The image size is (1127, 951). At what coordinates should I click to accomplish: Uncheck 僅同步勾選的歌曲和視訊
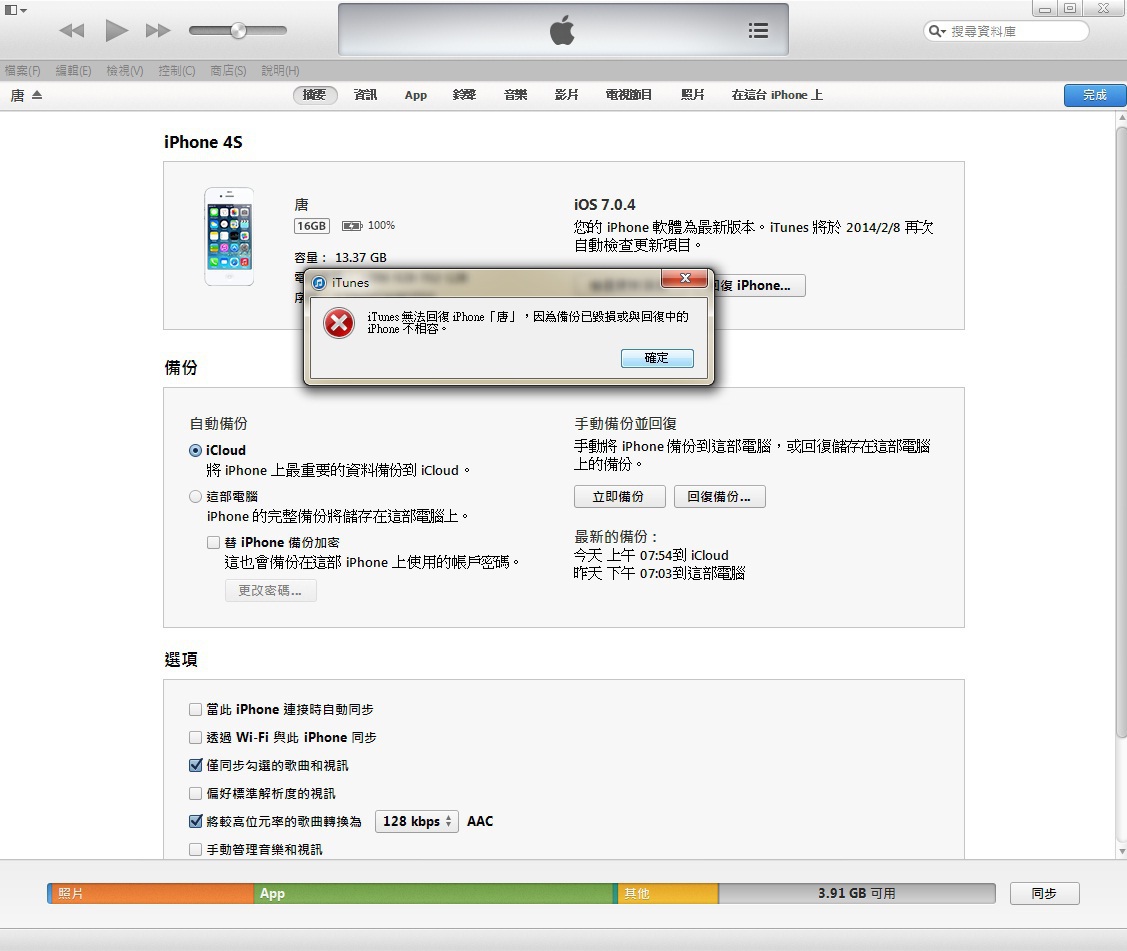(x=196, y=766)
